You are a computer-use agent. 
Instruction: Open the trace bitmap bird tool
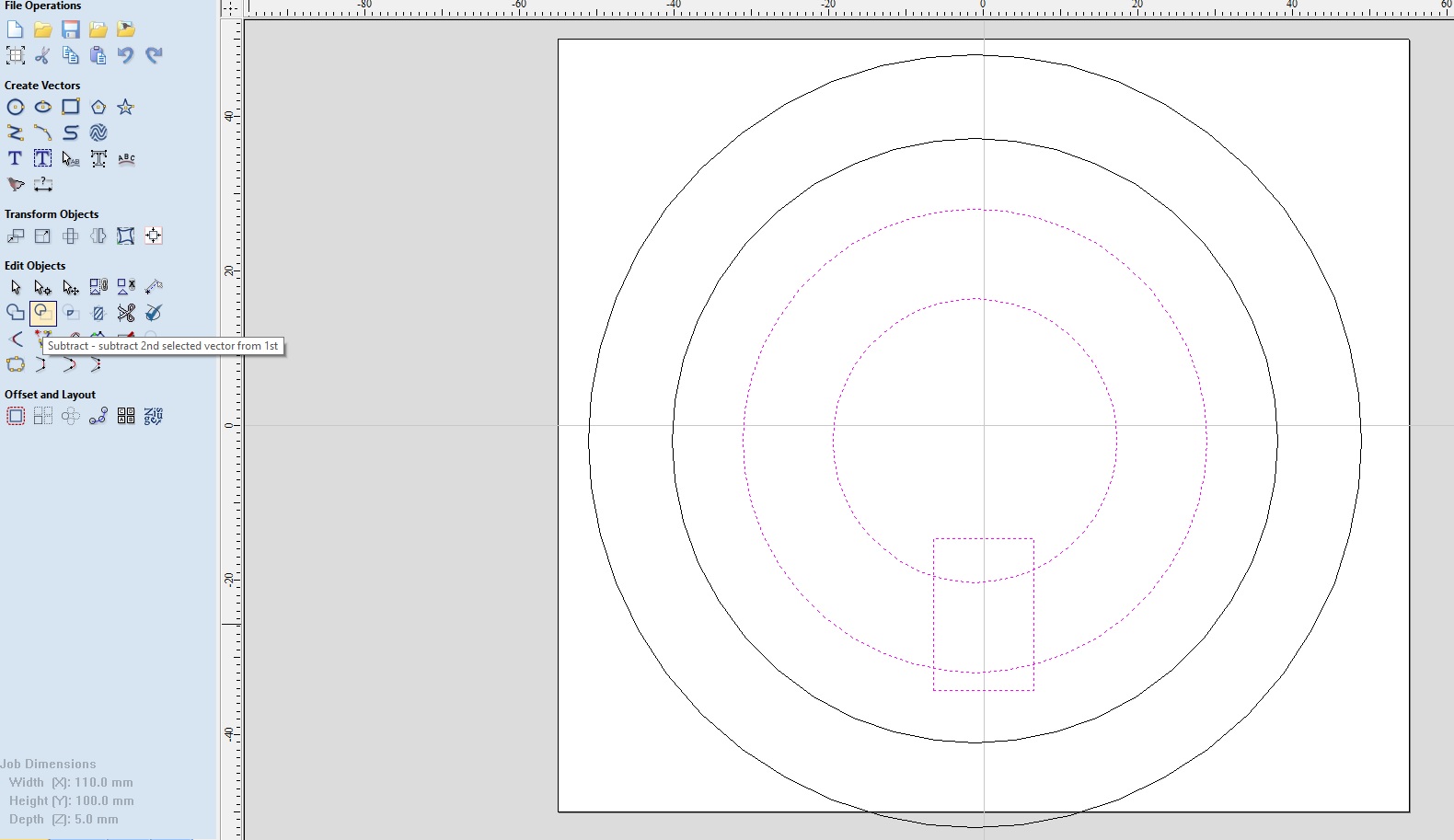tap(15, 184)
